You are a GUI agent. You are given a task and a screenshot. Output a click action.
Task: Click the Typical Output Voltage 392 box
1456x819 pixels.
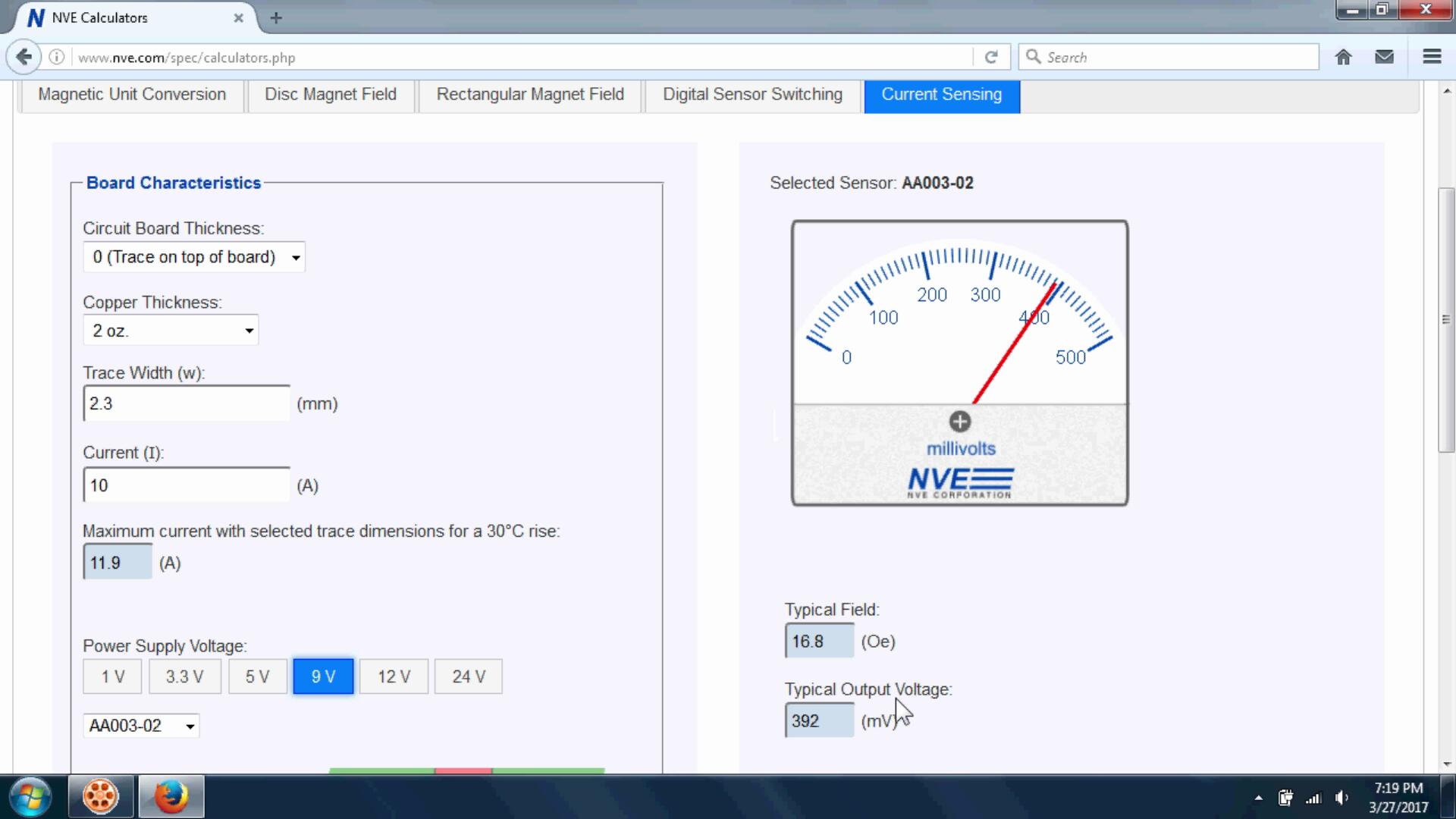click(x=819, y=720)
